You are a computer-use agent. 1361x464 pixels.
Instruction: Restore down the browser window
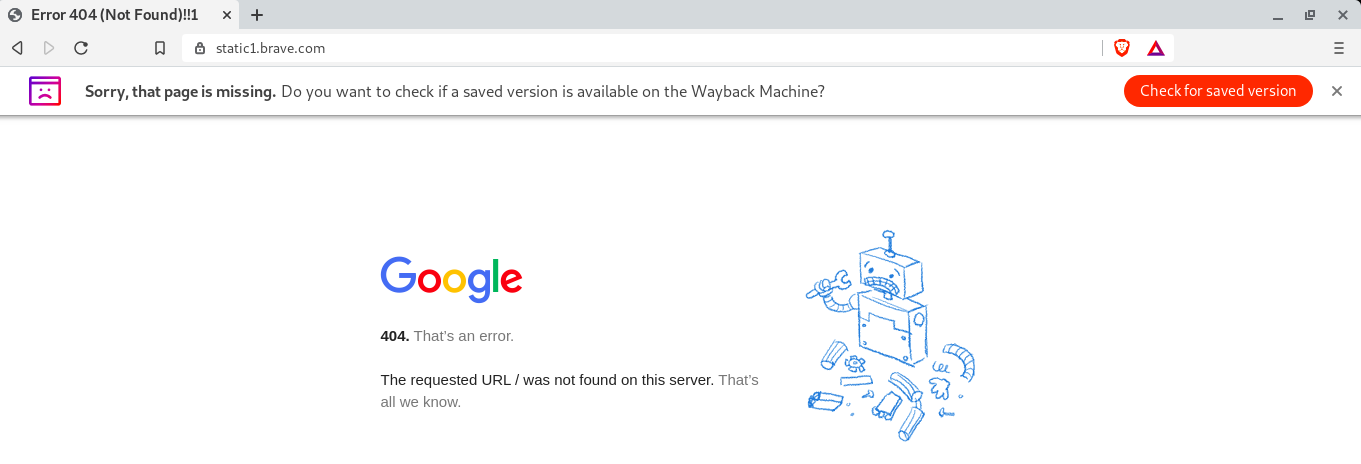click(x=1309, y=15)
